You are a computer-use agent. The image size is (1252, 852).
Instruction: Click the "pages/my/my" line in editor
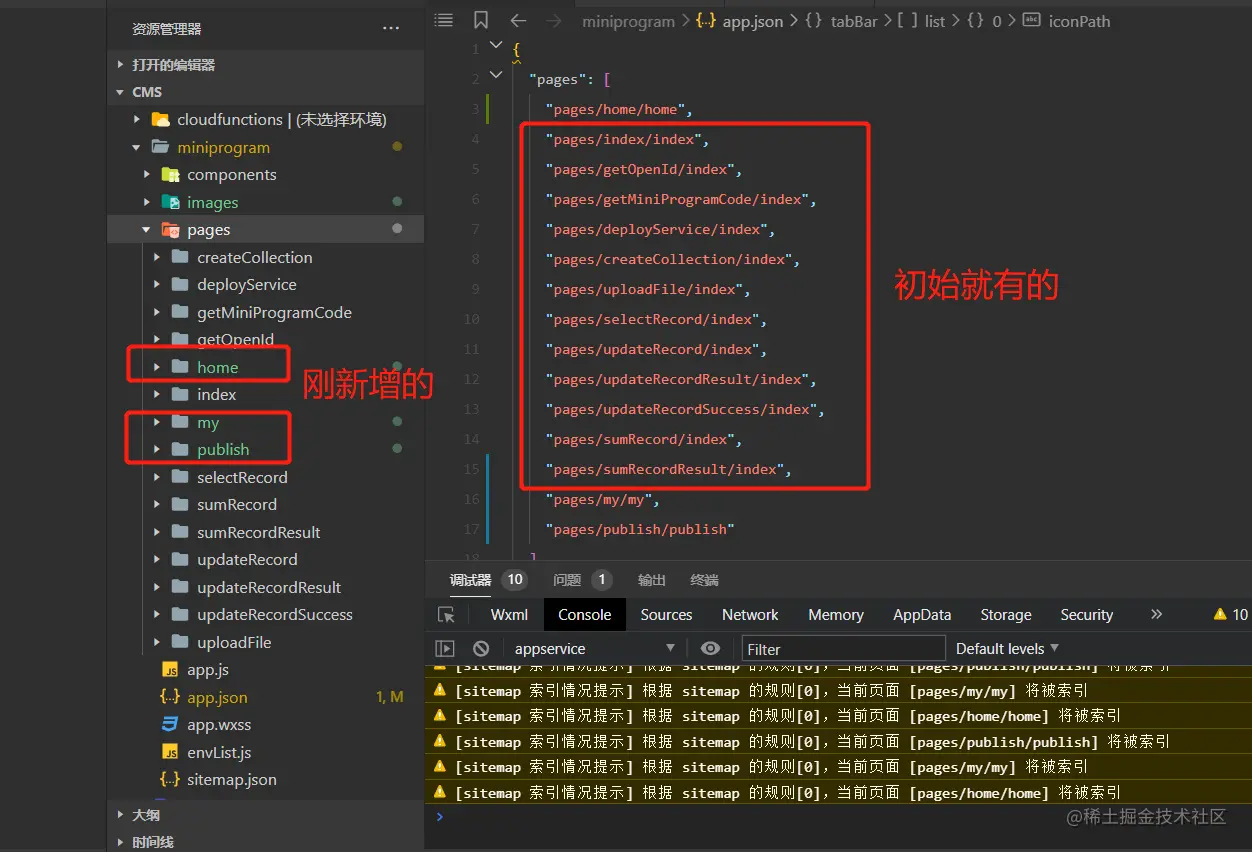(x=602, y=499)
